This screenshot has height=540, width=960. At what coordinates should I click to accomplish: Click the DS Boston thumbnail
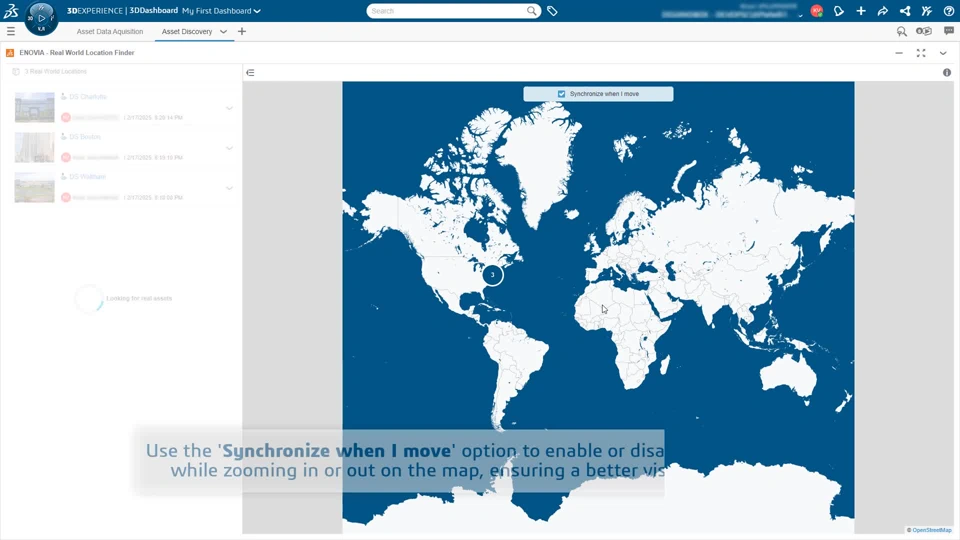(34, 148)
